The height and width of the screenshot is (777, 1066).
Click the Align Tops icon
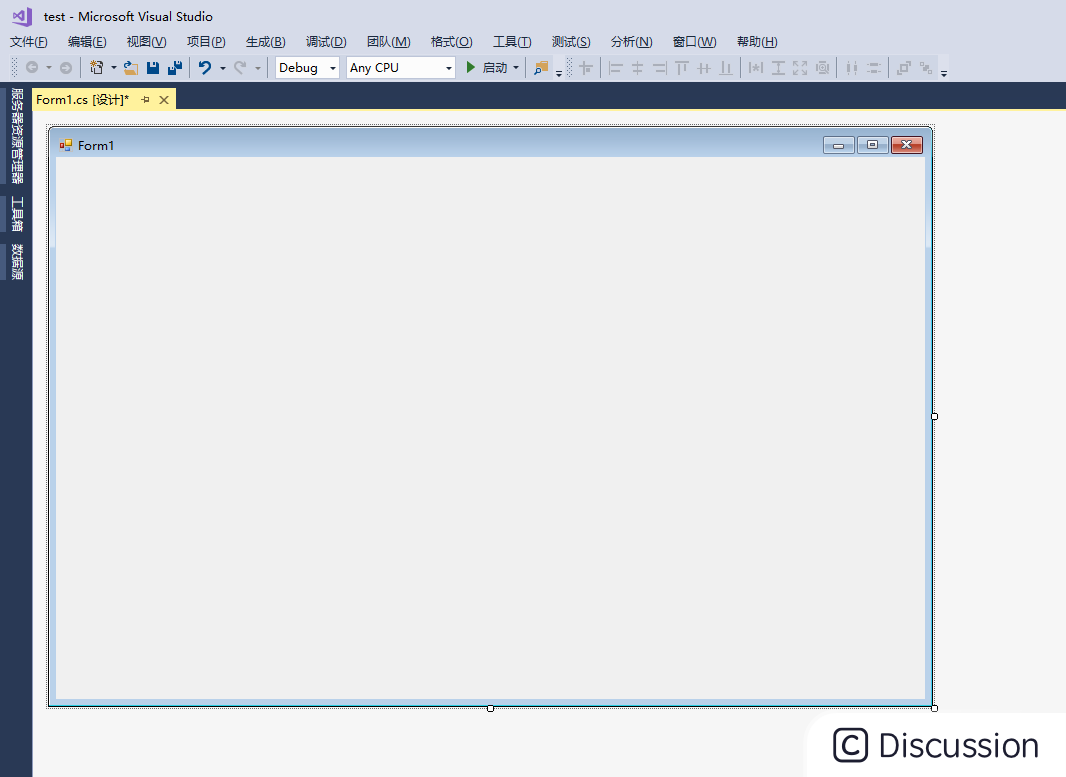(x=682, y=68)
